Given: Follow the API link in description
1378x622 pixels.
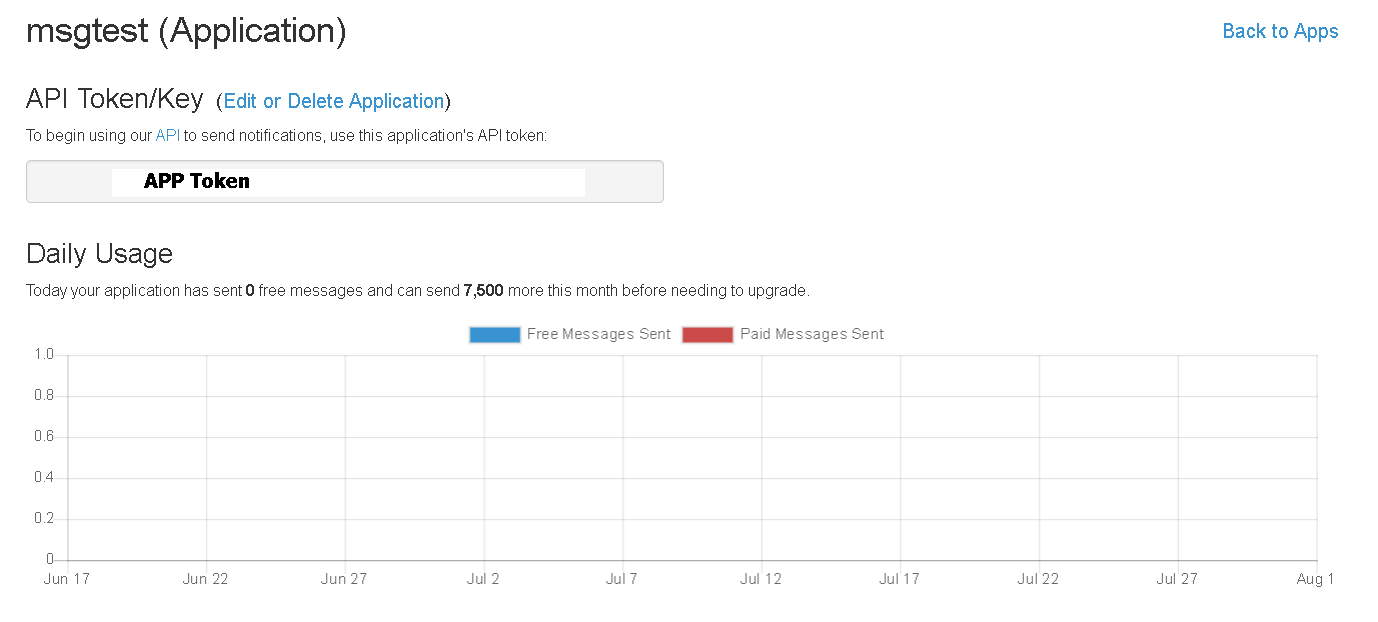Looking at the screenshot, I should coord(167,135).
